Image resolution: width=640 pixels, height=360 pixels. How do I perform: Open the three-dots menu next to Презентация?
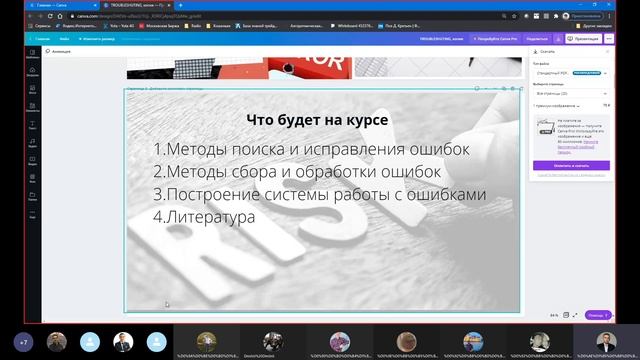(x=609, y=39)
